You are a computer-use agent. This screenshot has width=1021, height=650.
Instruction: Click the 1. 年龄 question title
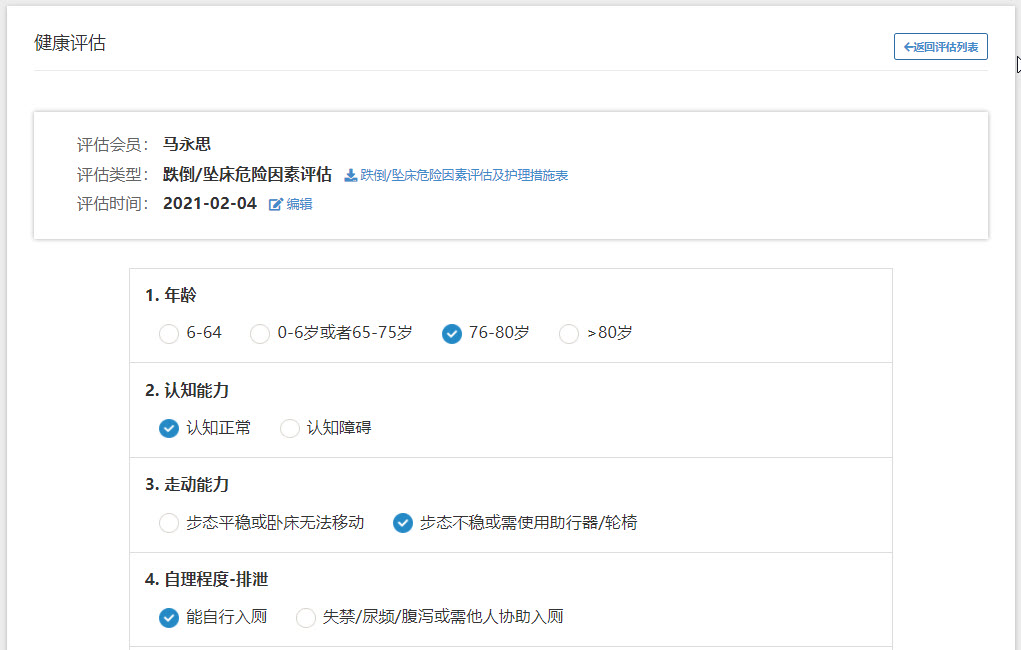(x=171, y=295)
